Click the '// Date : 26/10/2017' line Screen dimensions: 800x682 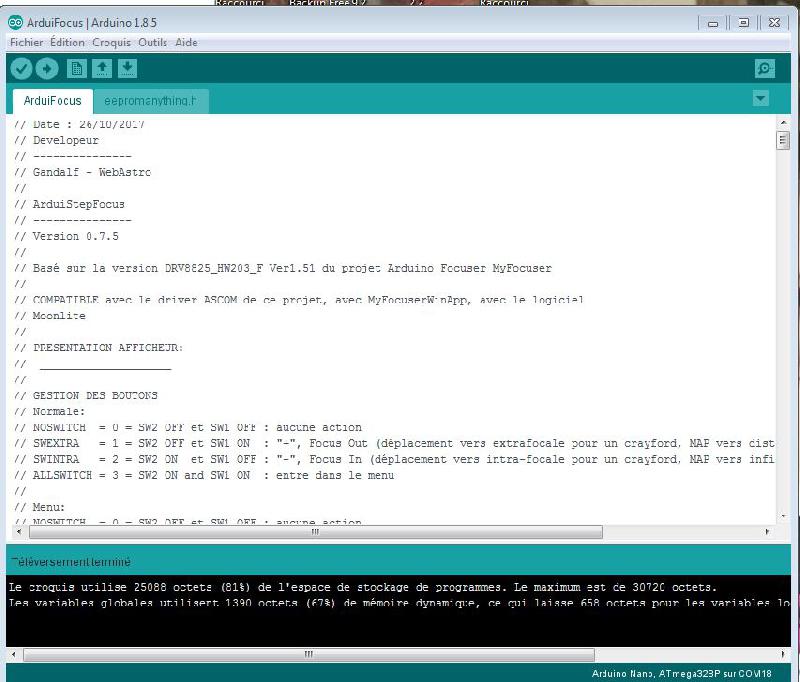click(x=80, y=124)
